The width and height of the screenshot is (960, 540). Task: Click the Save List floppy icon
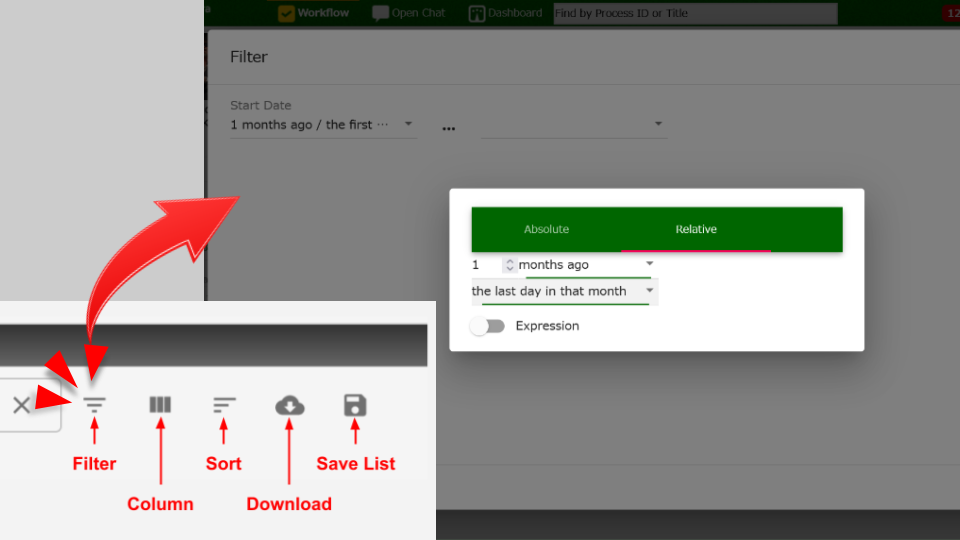pyautogui.click(x=355, y=405)
